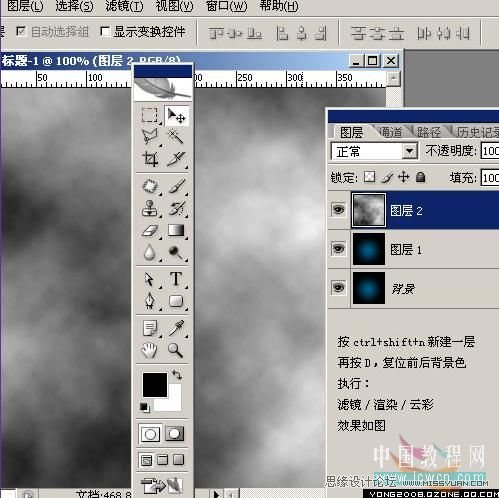Open the 选择(S) menu
This screenshot has width=499, height=498.
(x=74, y=6)
